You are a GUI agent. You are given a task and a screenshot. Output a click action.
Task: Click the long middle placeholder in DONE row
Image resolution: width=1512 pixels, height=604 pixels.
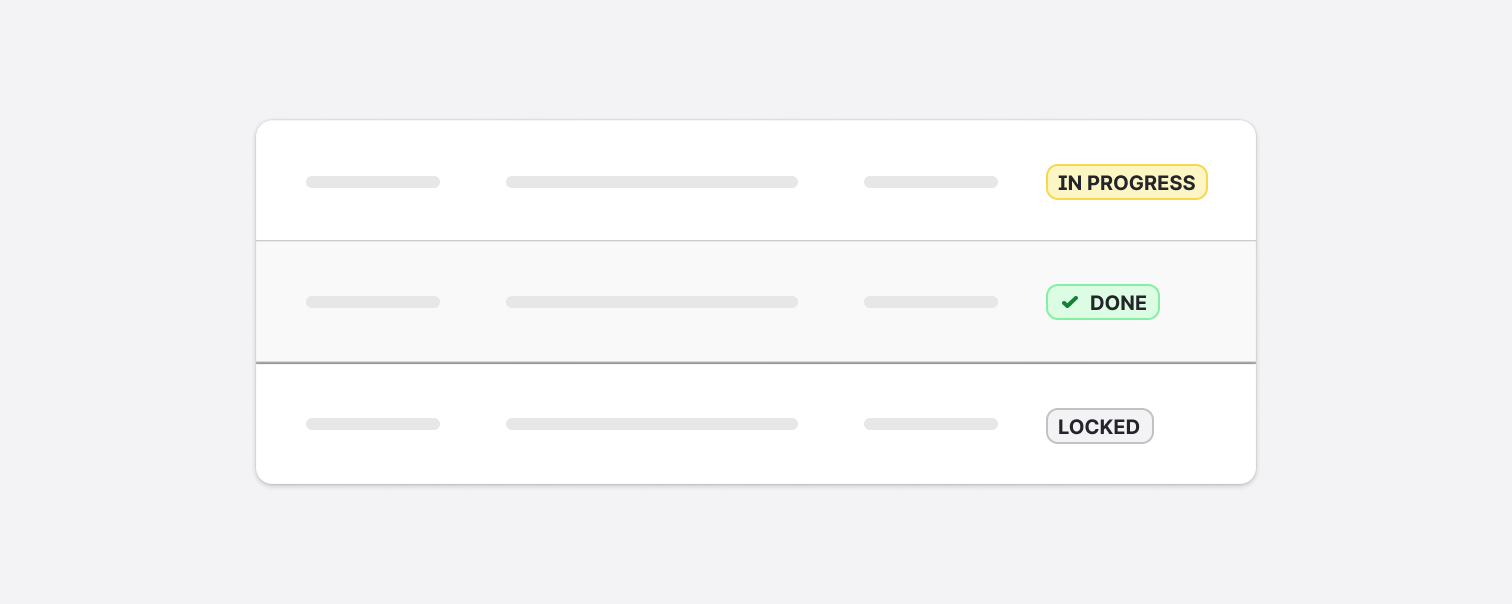(x=651, y=302)
